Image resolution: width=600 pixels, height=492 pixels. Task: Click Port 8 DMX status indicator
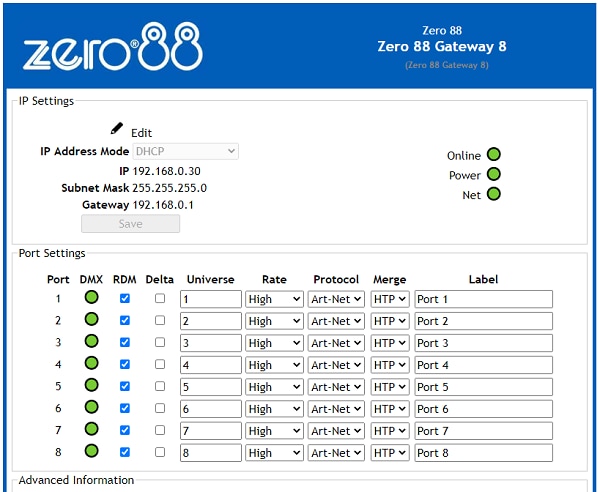pyautogui.click(x=91, y=451)
